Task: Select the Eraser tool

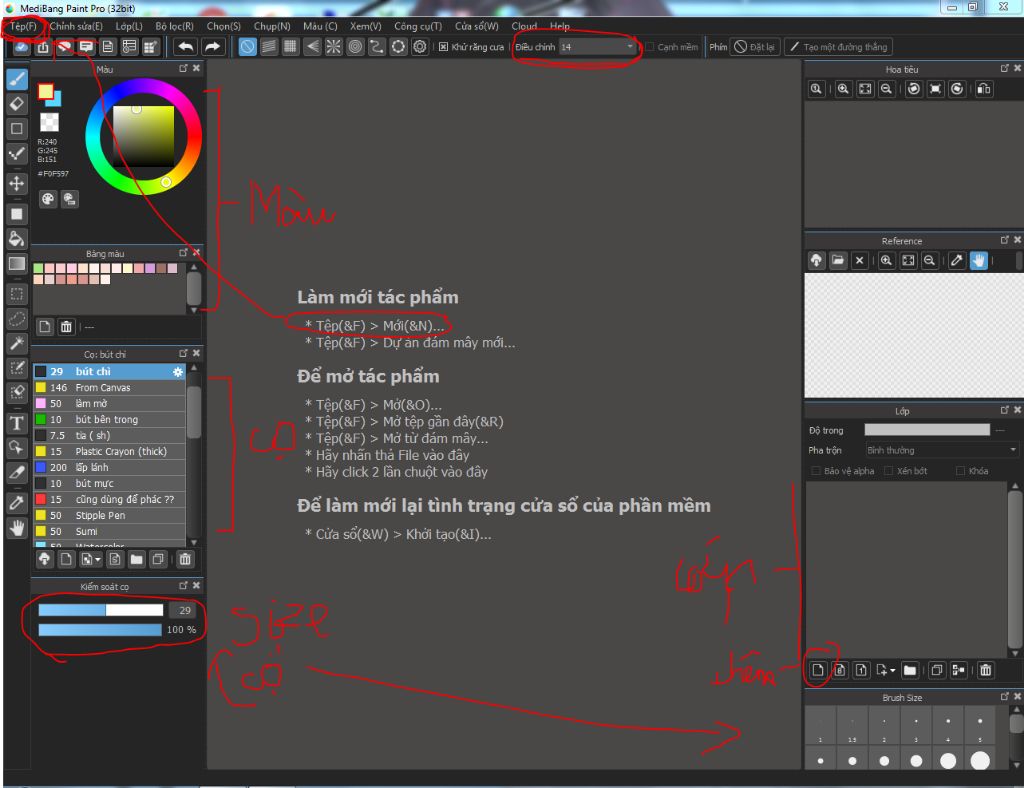Action: [17, 104]
